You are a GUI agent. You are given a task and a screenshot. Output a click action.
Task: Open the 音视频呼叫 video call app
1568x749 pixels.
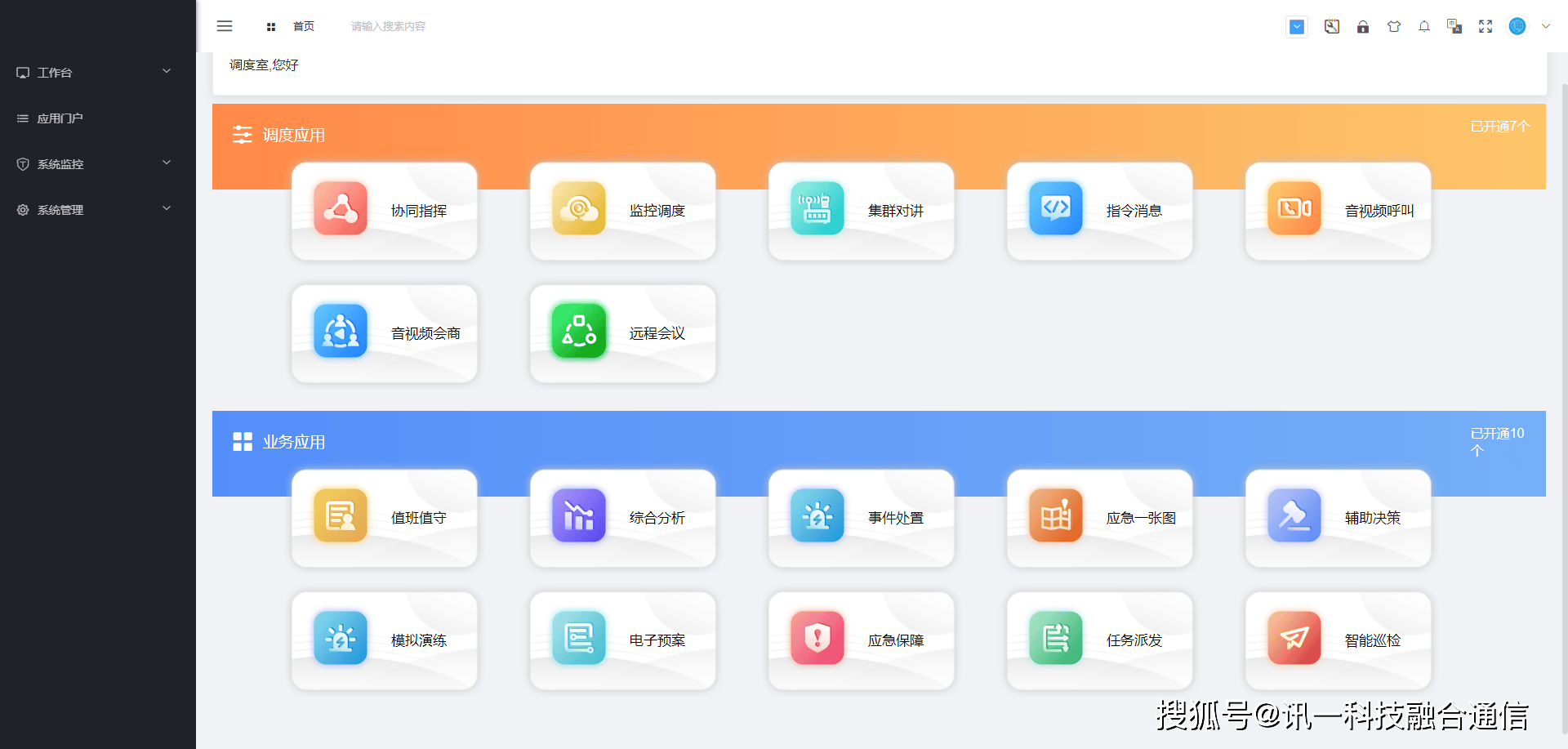click(x=1294, y=209)
